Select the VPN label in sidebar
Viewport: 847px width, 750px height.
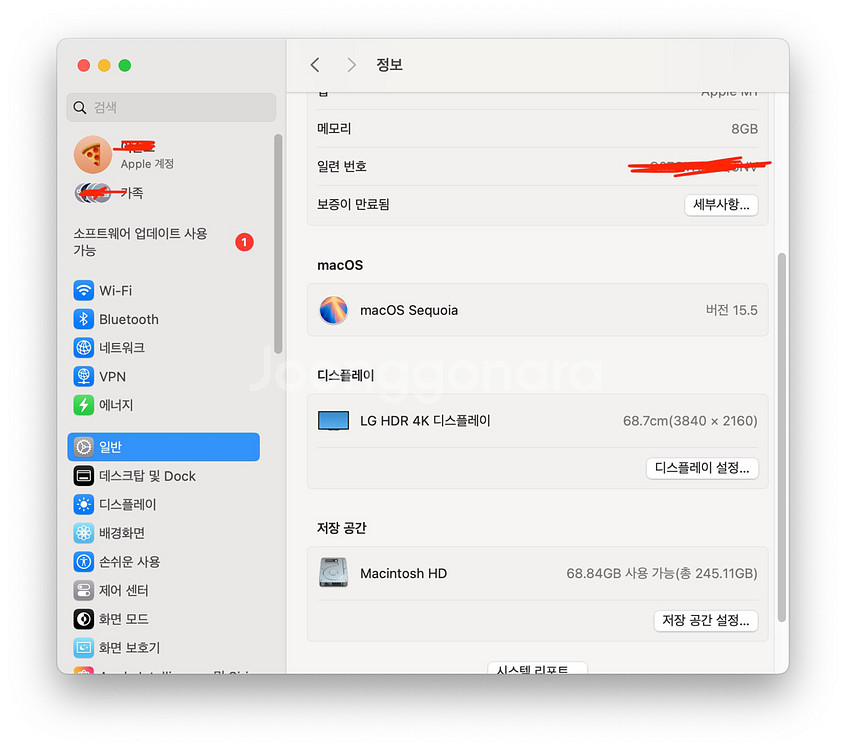pos(112,377)
